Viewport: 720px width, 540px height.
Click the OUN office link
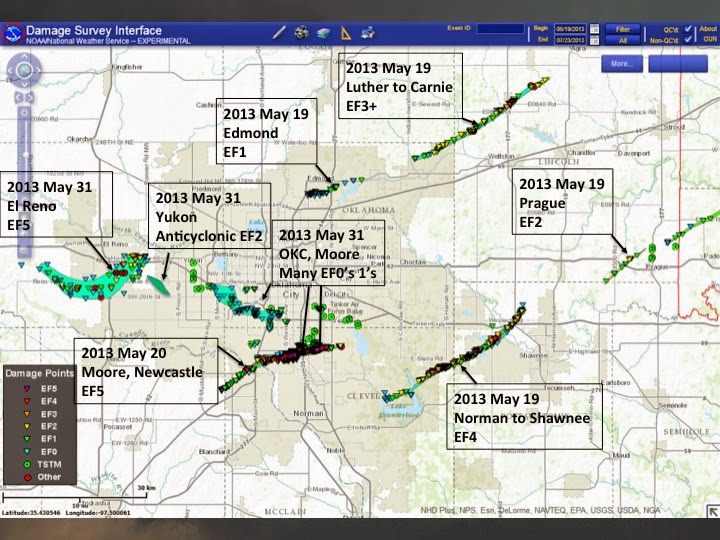(710, 39)
